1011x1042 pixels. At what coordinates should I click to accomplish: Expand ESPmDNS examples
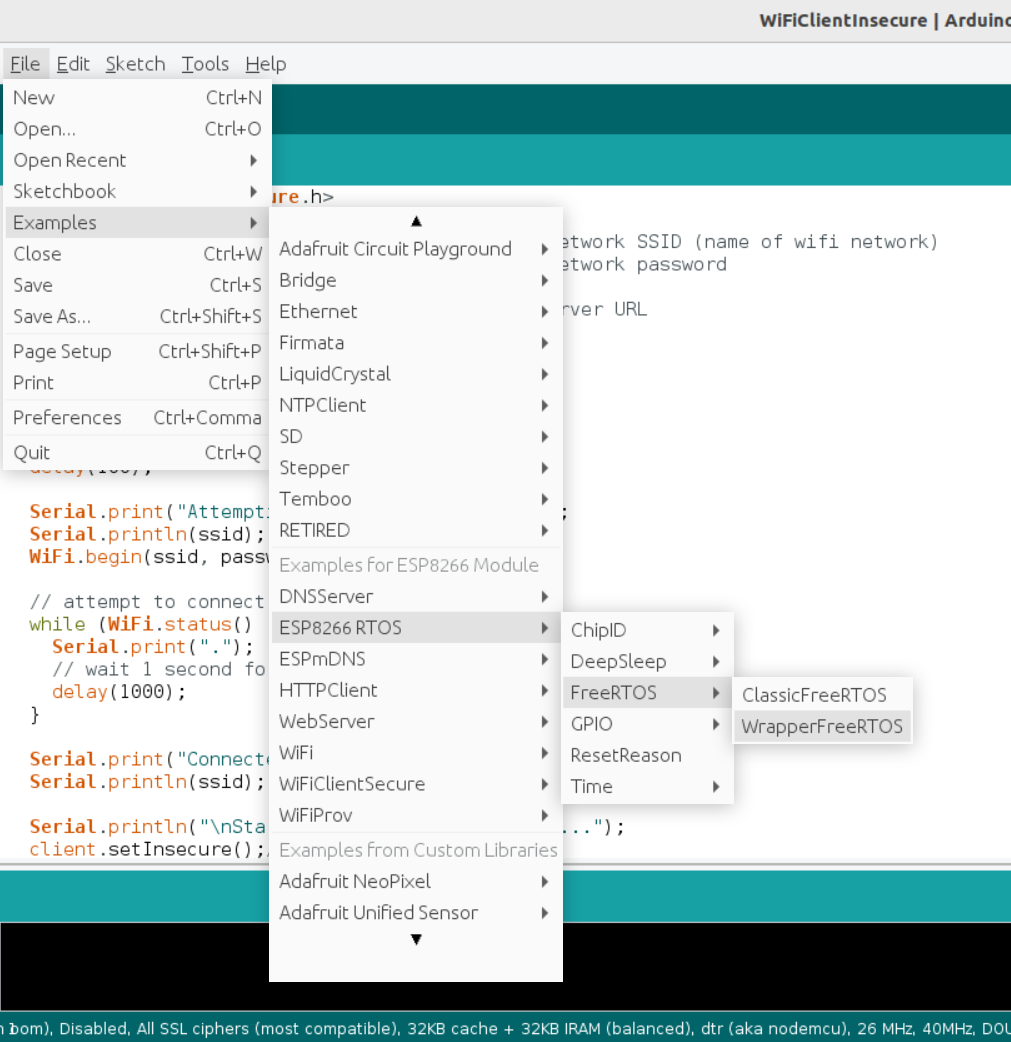[416, 659]
